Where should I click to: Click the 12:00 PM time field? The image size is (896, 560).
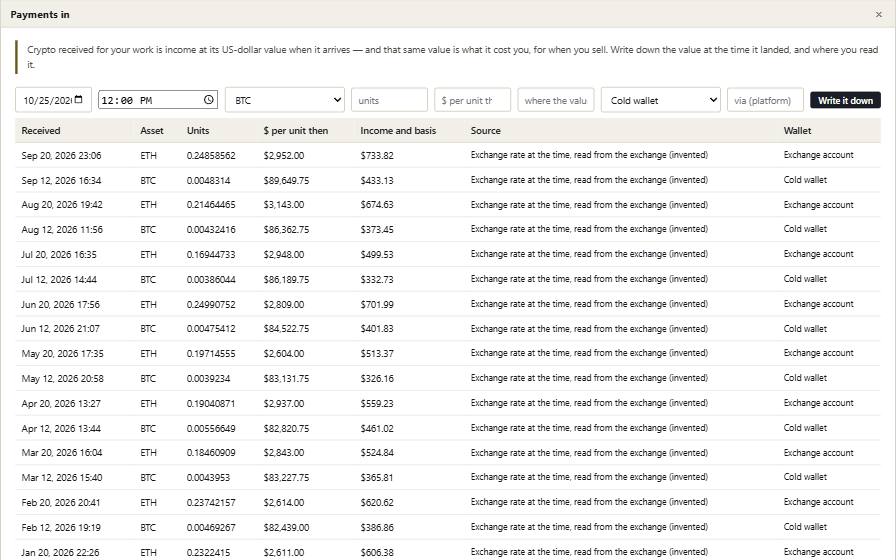(158, 100)
